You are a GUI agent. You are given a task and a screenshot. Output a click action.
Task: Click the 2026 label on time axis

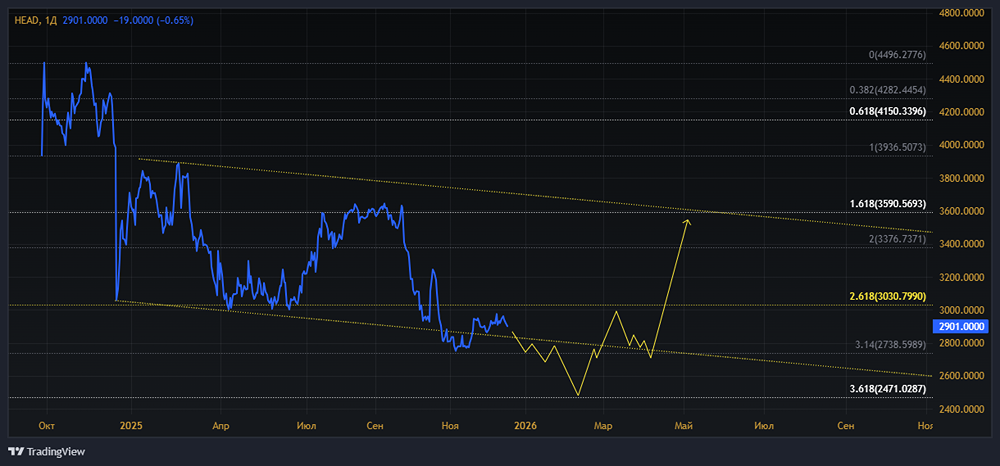[526, 425]
